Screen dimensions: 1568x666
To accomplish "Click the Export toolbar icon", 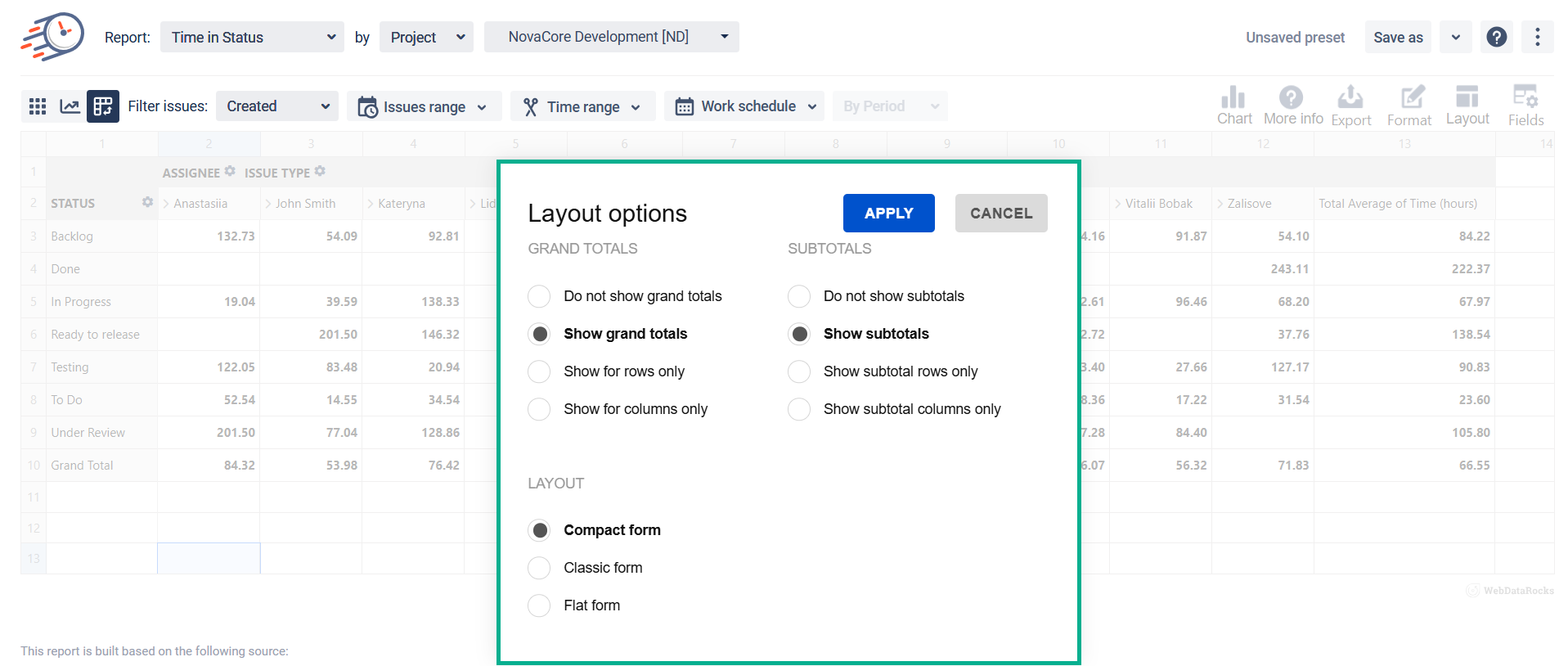I will pos(1350,106).
